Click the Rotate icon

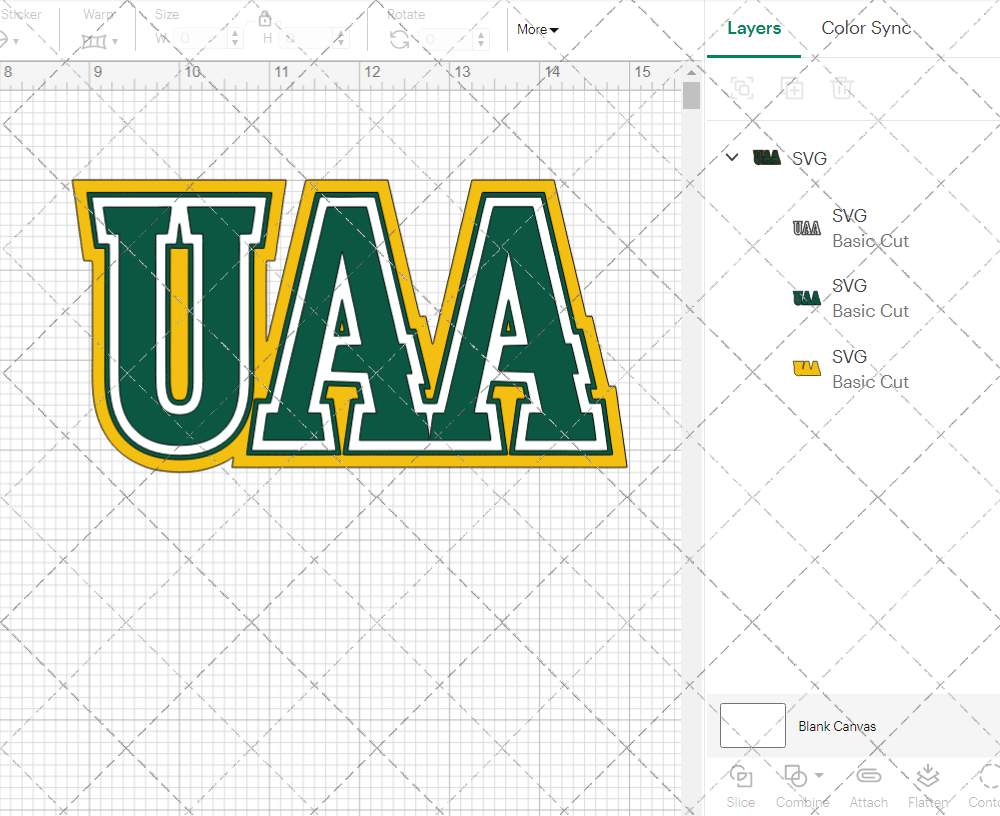(x=400, y=40)
